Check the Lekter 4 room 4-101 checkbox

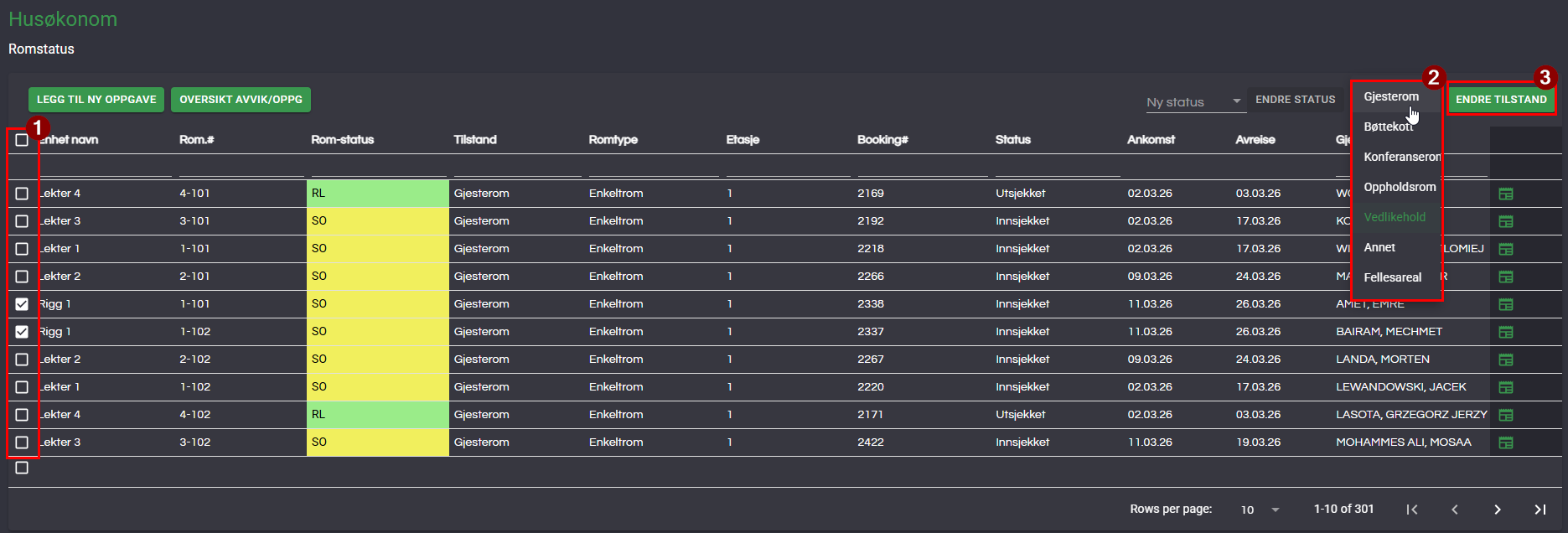click(22, 194)
